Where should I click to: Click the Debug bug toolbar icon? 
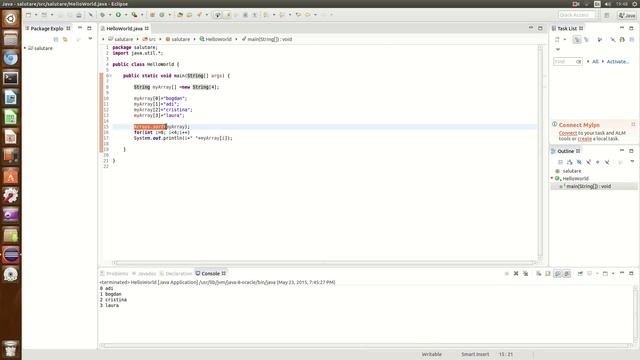[102, 15]
